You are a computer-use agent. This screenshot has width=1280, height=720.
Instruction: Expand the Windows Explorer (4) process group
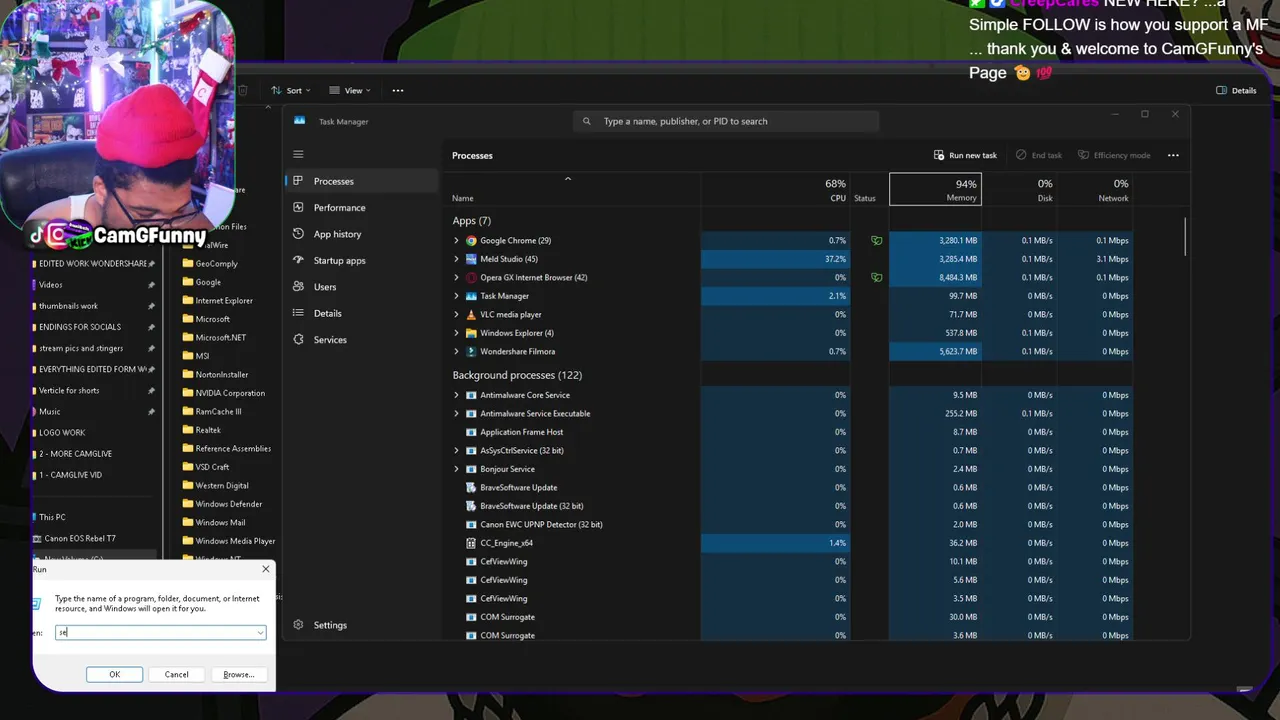[456, 333]
